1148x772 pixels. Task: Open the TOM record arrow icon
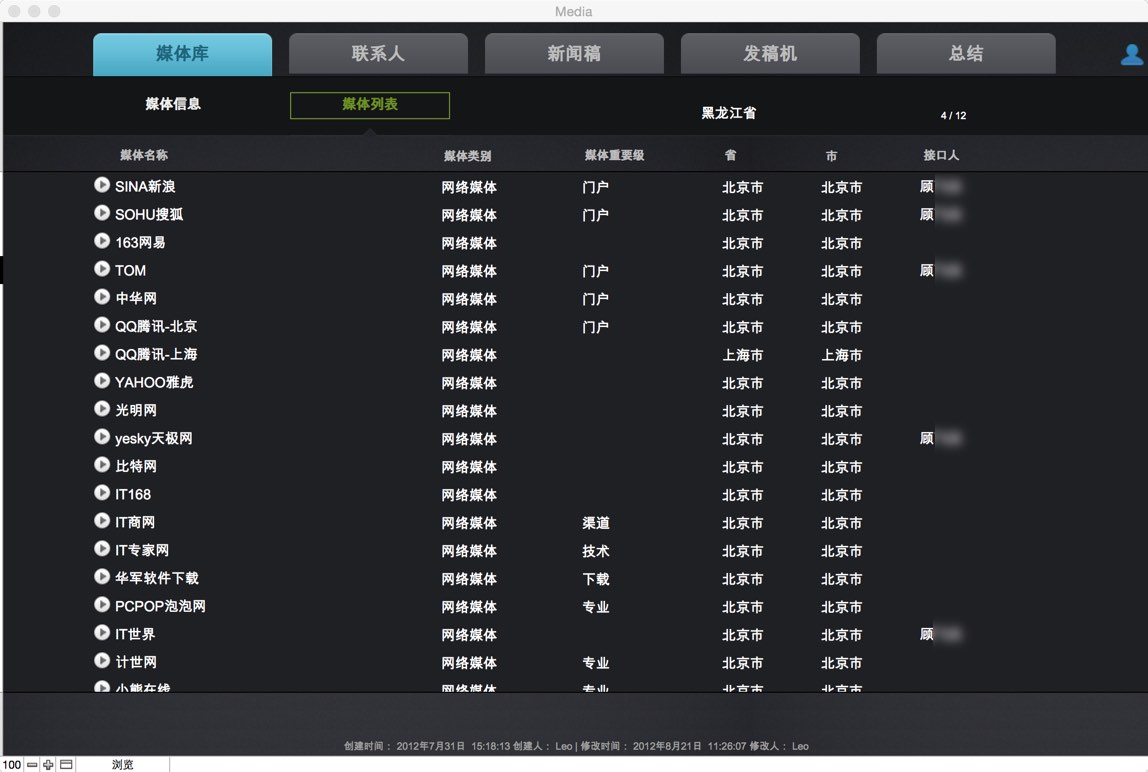point(102,269)
